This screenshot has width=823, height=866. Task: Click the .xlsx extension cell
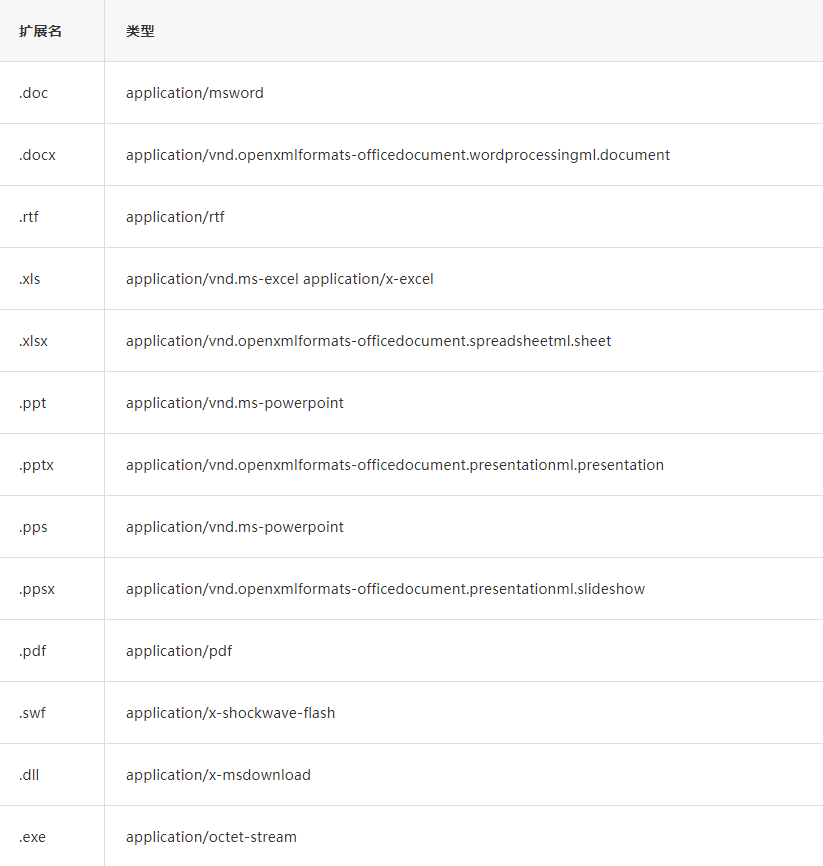tap(33, 341)
